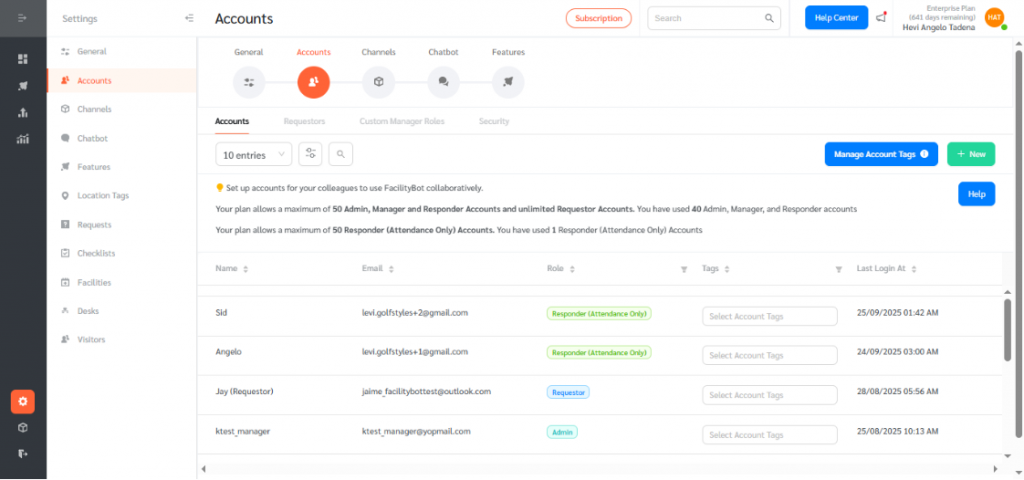Expand the 10 entries dropdown
The height and width of the screenshot is (480, 1024).
coord(254,154)
